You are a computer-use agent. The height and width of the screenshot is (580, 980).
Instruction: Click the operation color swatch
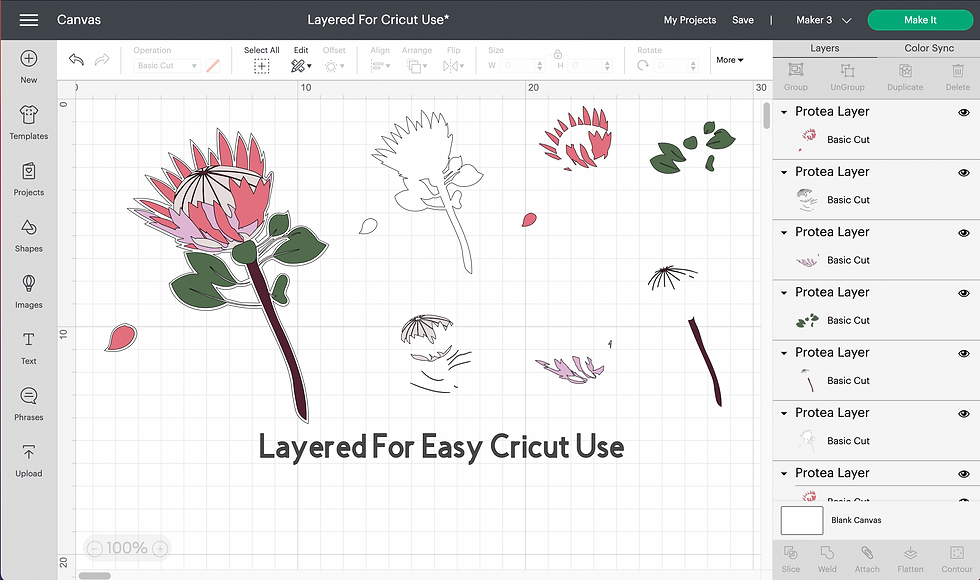[x=212, y=66]
